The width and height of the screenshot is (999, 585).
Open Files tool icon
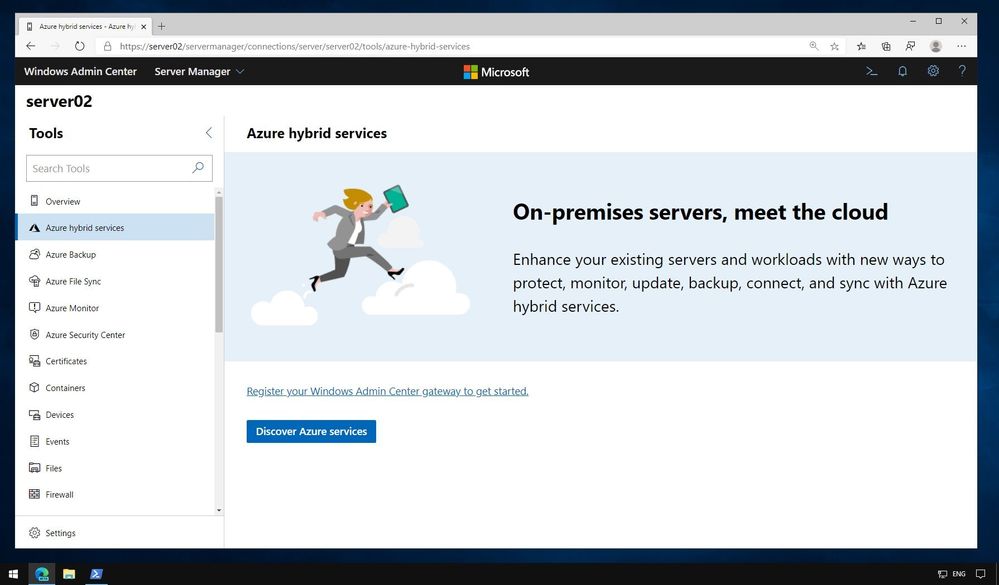point(34,468)
